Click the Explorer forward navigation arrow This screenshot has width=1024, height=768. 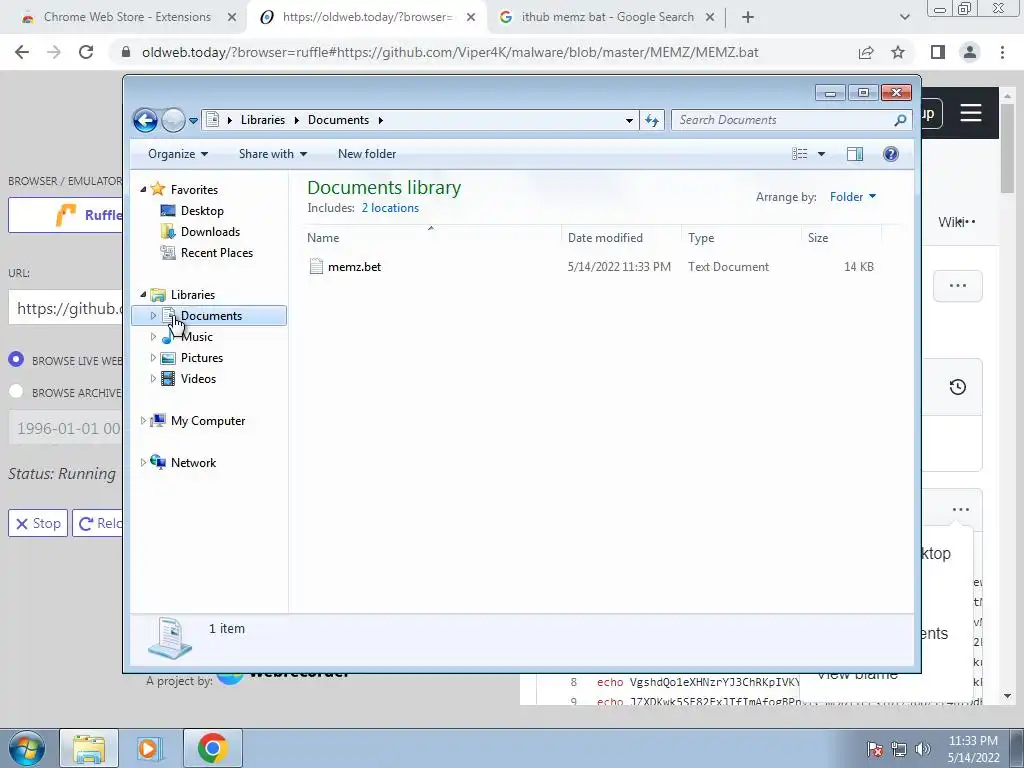pyautogui.click(x=173, y=120)
